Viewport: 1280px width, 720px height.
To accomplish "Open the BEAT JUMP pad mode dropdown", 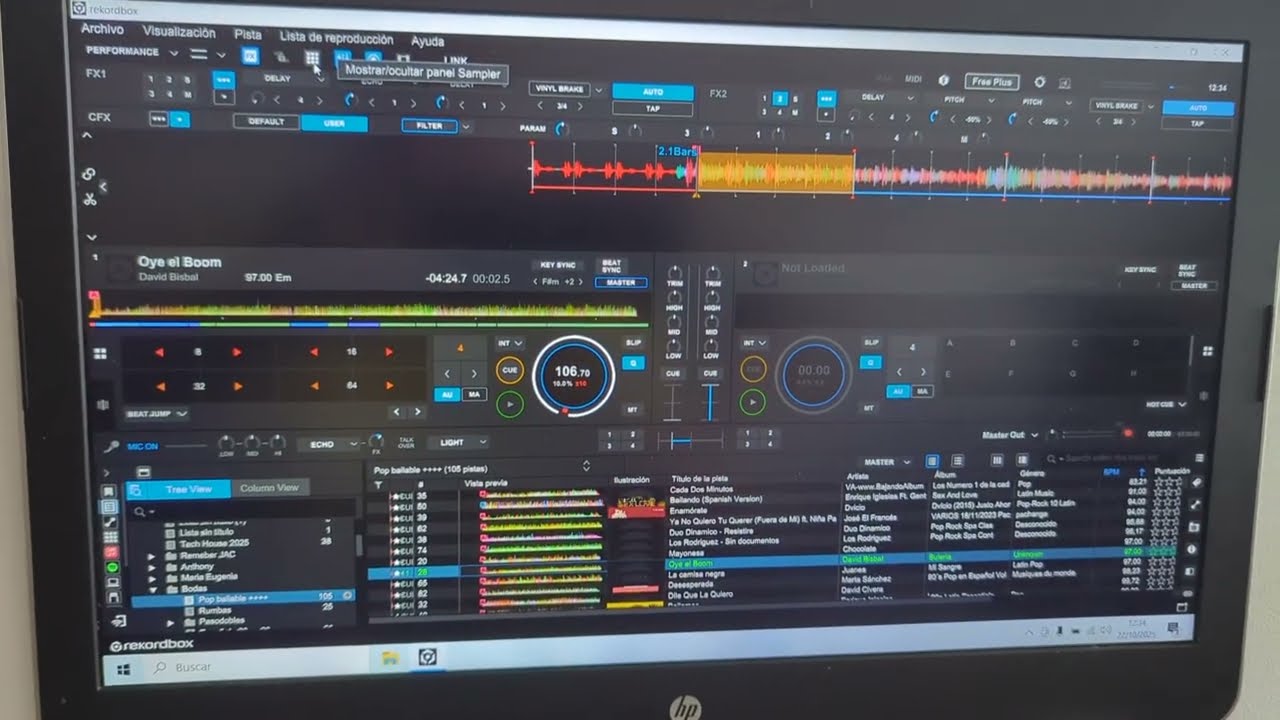I will click(158, 413).
